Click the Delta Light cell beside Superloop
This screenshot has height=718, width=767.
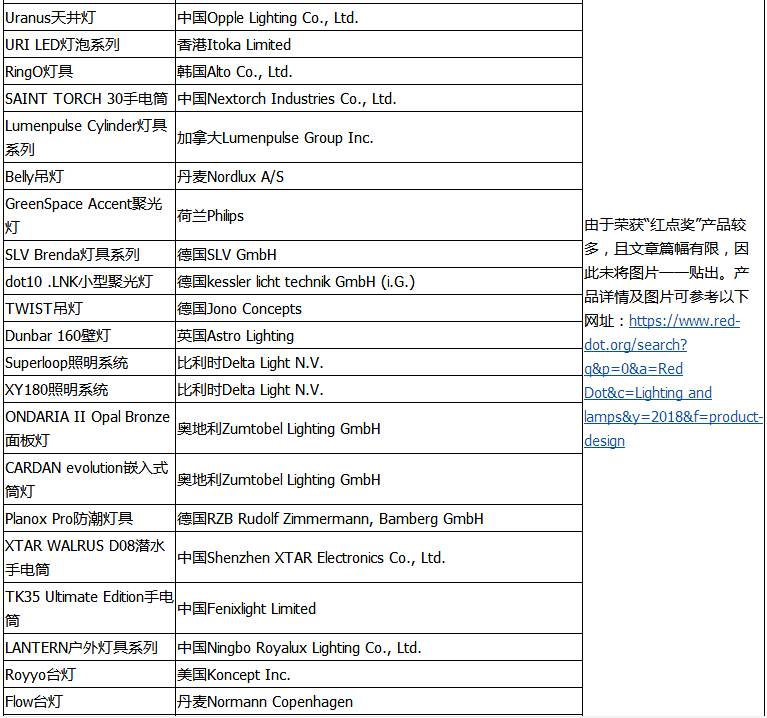pyautogui.click(x=379, y=362)
